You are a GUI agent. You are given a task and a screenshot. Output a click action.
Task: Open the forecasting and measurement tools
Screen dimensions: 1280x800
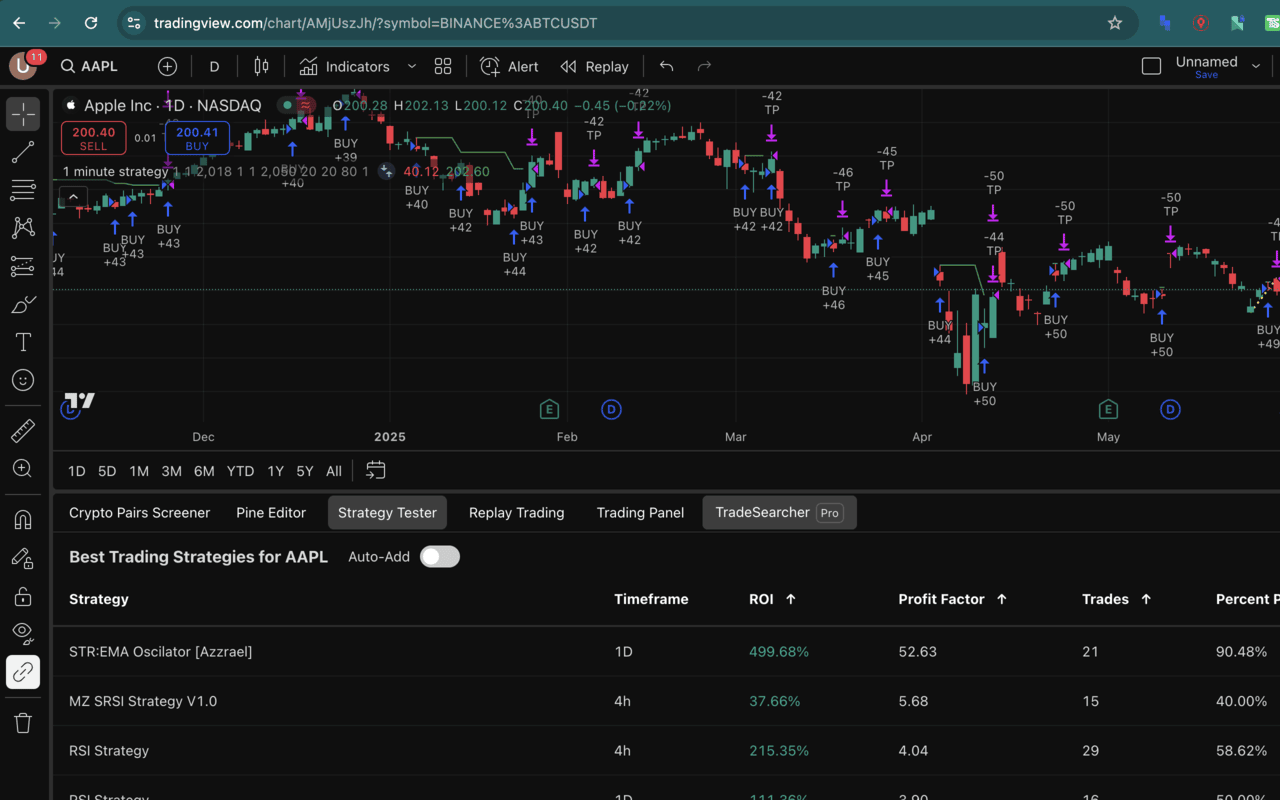[x=23, y=266]
